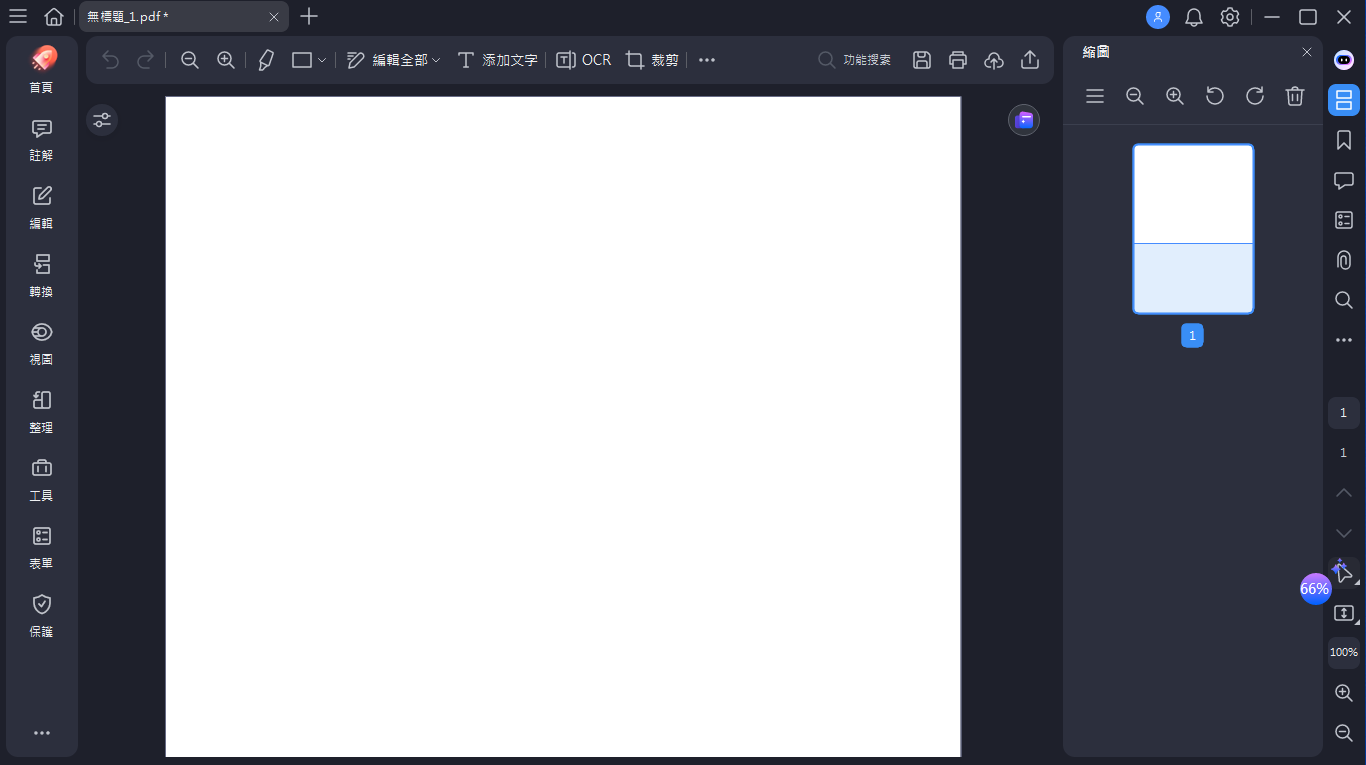
Task: Select the 裁剪 crop tool
Action: 653,60
